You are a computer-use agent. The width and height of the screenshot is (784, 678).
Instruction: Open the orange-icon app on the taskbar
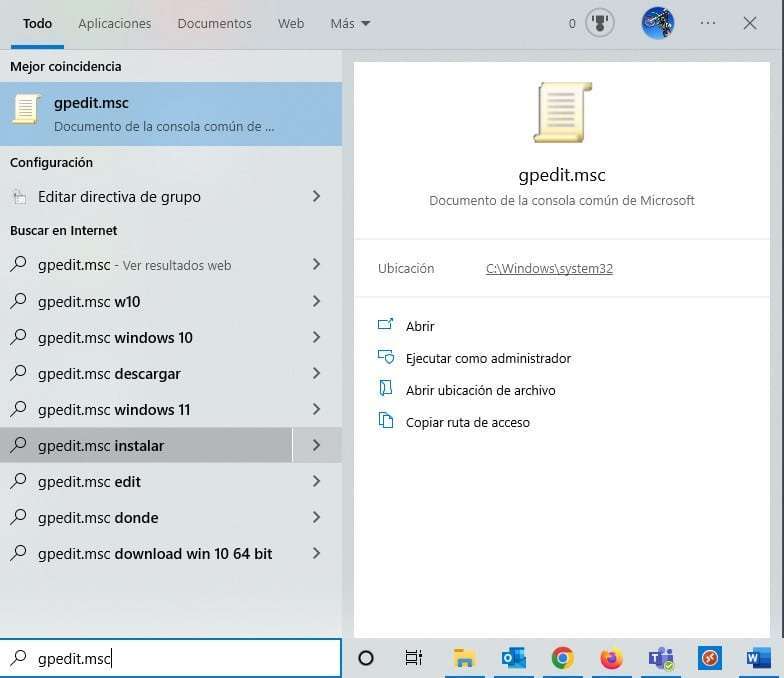pos(710,658)
